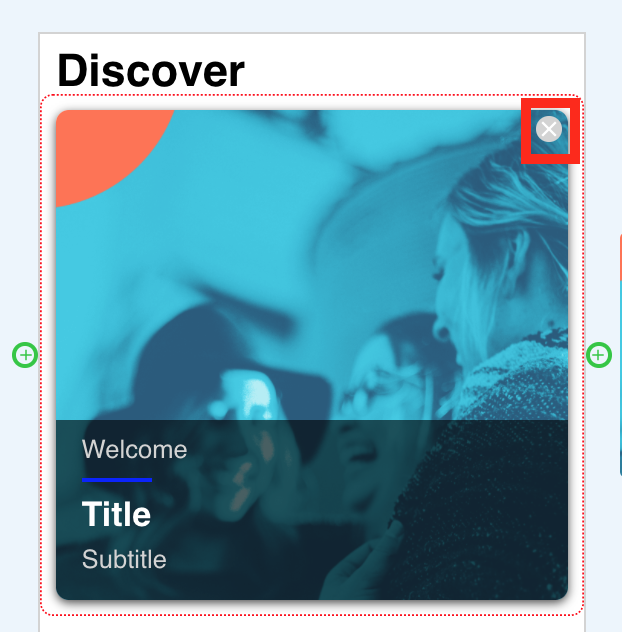
Task: Click the dark caption overlay beside Title
Action: 322,512
